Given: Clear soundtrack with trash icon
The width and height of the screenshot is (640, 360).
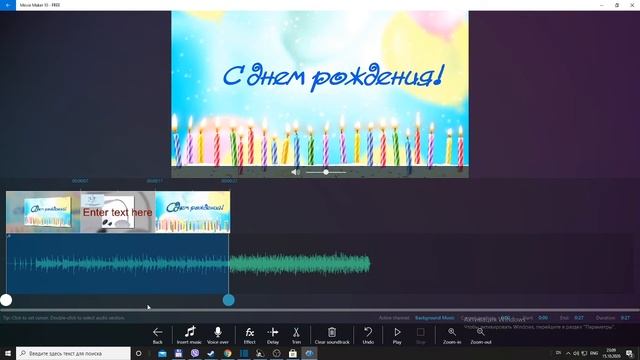Looking at the screenshot, I should click(332, 336).
